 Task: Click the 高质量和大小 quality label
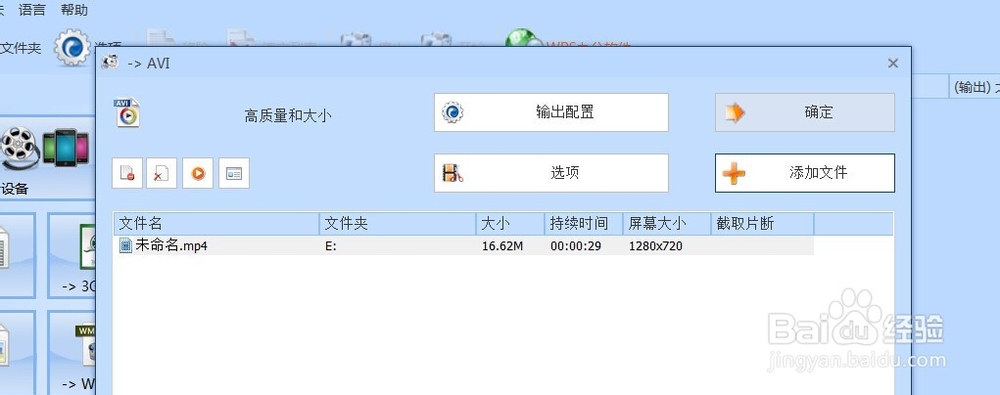pyautogui.click(x=288, y=116)
